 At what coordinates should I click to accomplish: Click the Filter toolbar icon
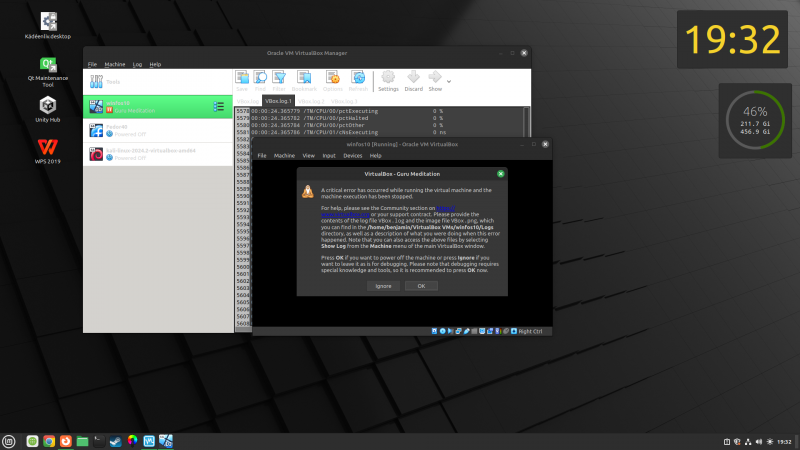(279, 81)
